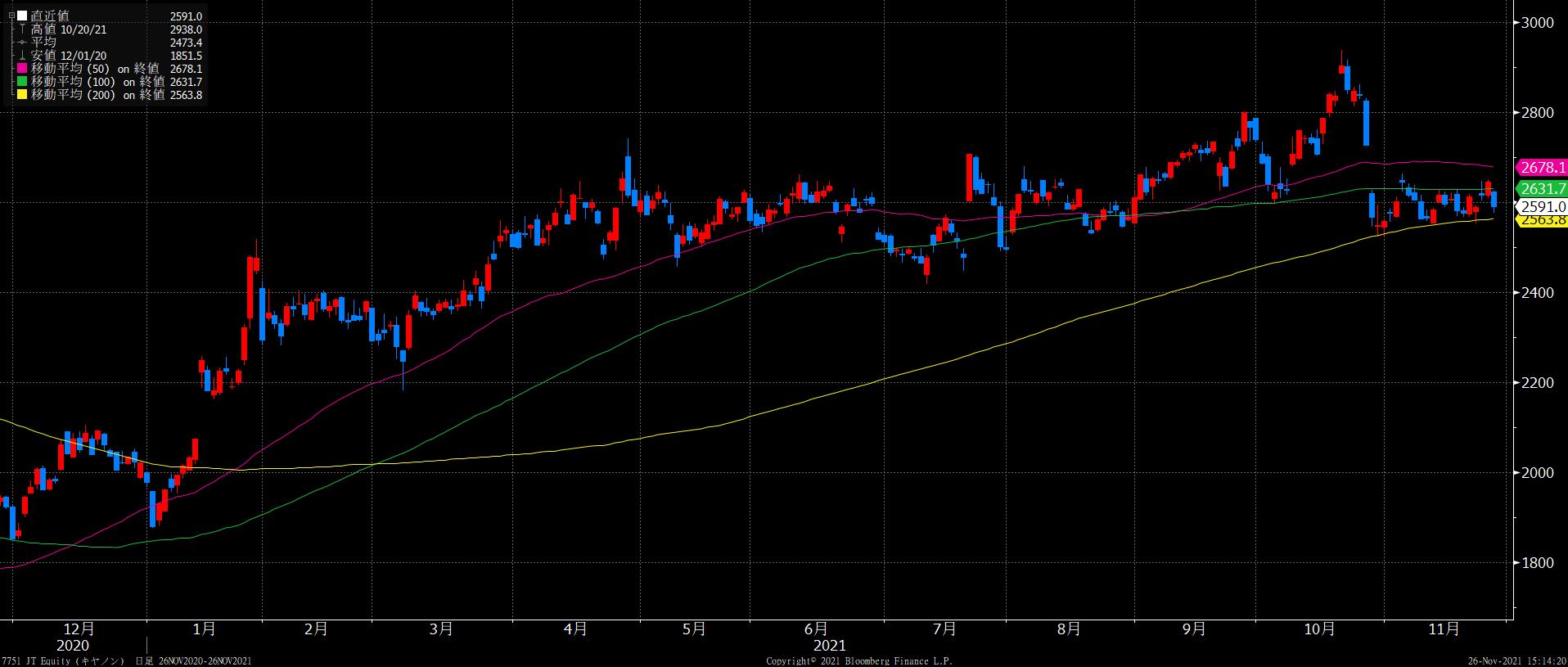
Task: Click the 11月 label on date axis
Action: [x=1444, y=629]
